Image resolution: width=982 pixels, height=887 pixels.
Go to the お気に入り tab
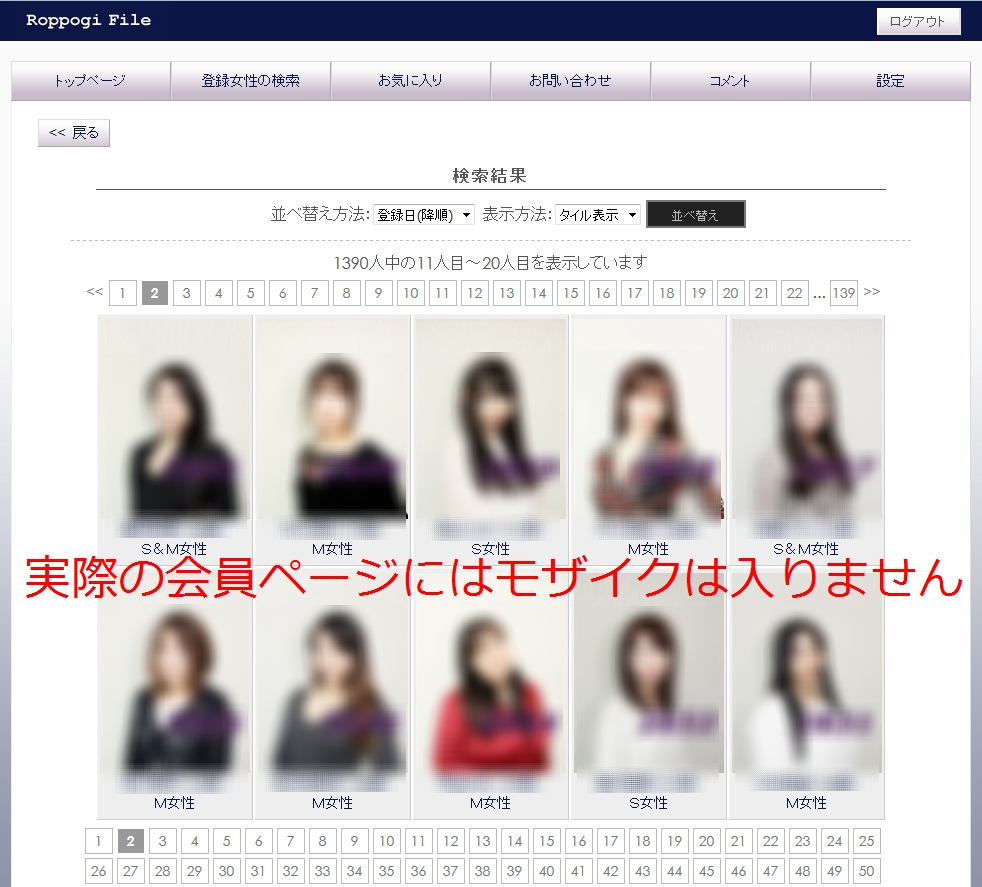pos(411,81)
